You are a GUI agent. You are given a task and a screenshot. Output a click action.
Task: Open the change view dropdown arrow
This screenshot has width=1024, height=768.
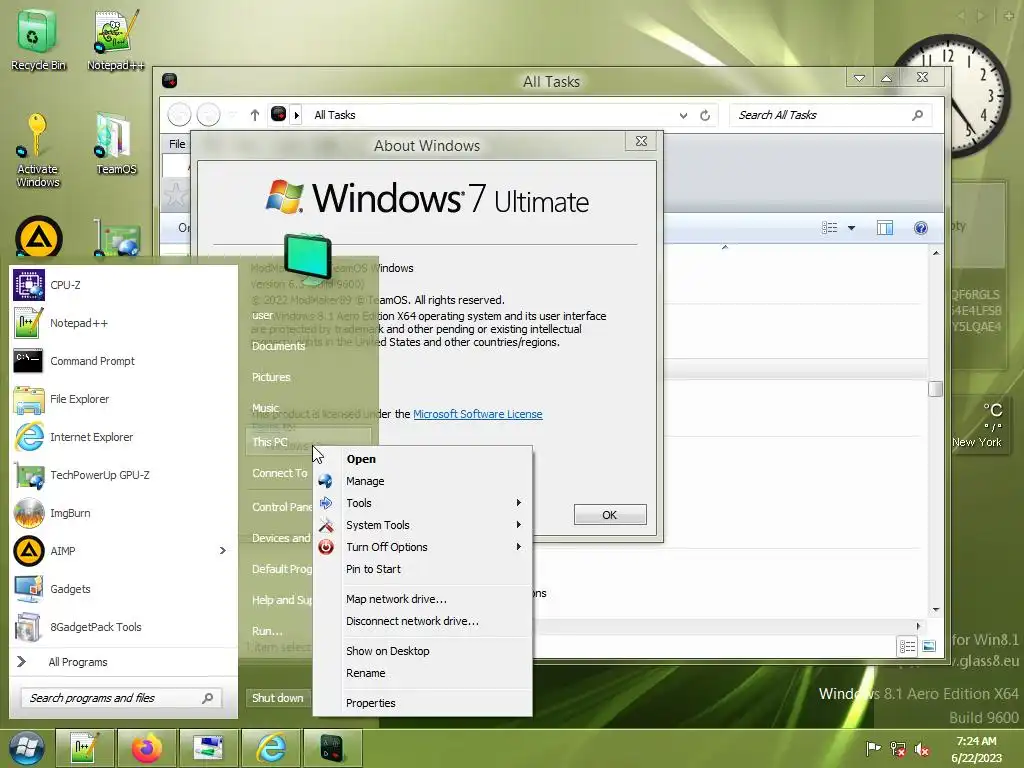point(851,227)
